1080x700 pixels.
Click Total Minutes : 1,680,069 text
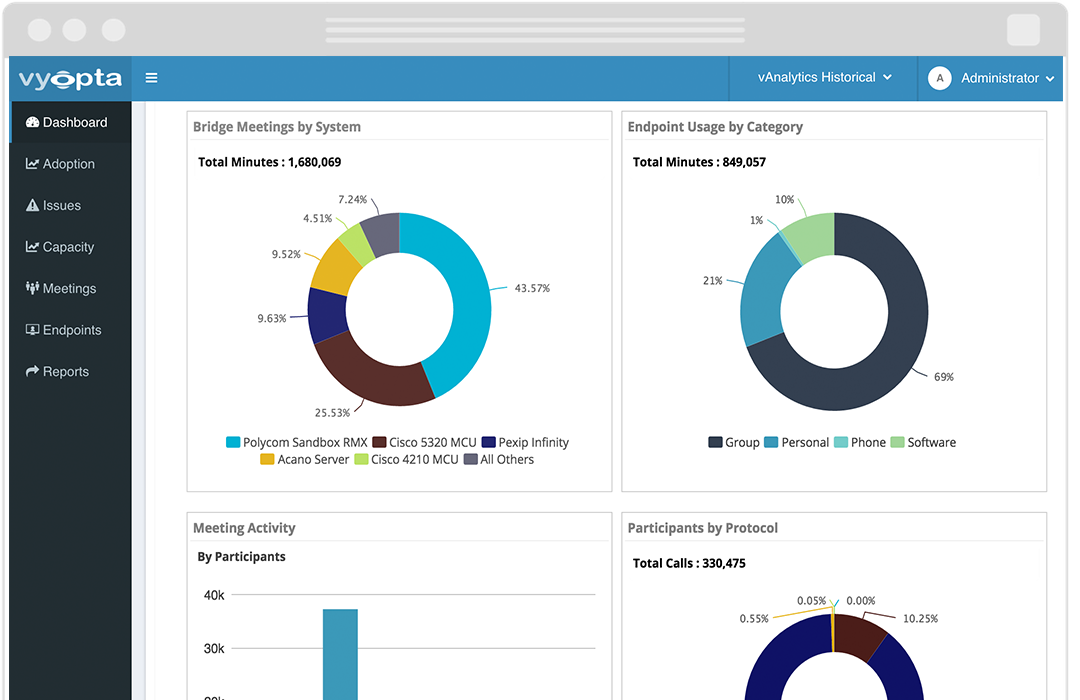(x=269, y=162)
